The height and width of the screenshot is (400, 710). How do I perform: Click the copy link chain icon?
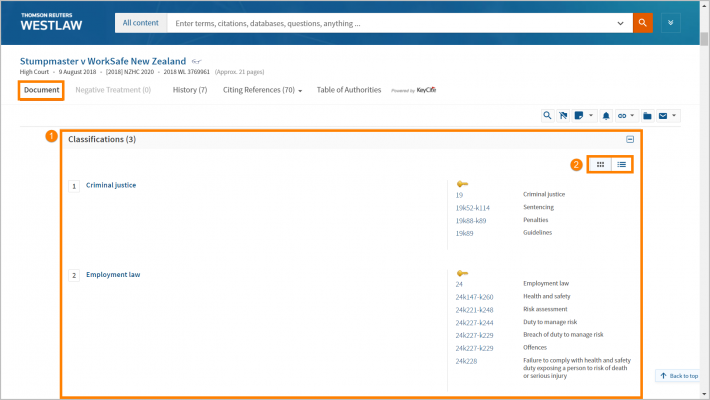point(622,116)
